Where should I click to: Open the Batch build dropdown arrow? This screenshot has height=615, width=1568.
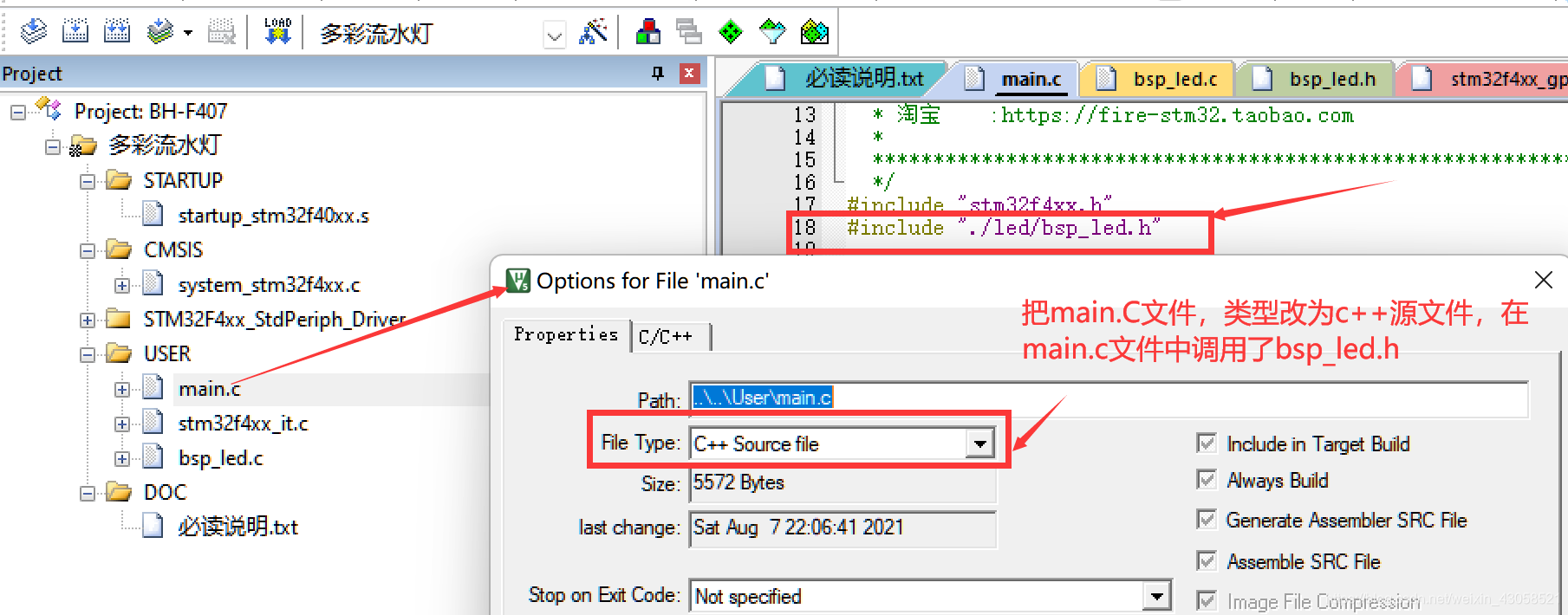(x=187, y=33)
